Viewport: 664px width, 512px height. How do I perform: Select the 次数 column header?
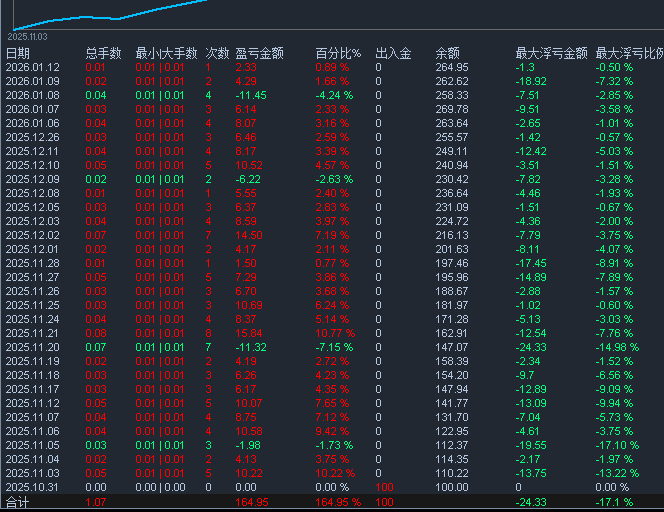216,53
